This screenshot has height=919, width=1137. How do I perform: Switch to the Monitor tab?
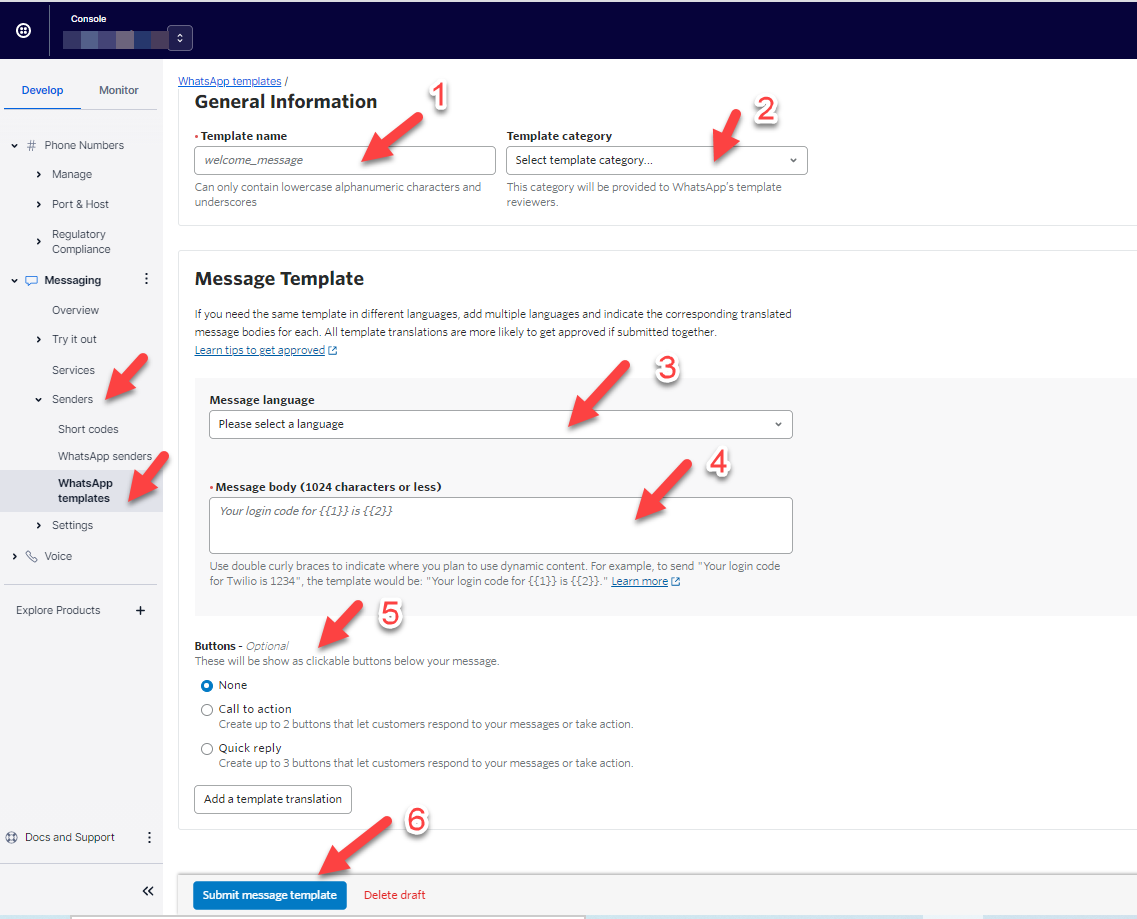point(118,90)
